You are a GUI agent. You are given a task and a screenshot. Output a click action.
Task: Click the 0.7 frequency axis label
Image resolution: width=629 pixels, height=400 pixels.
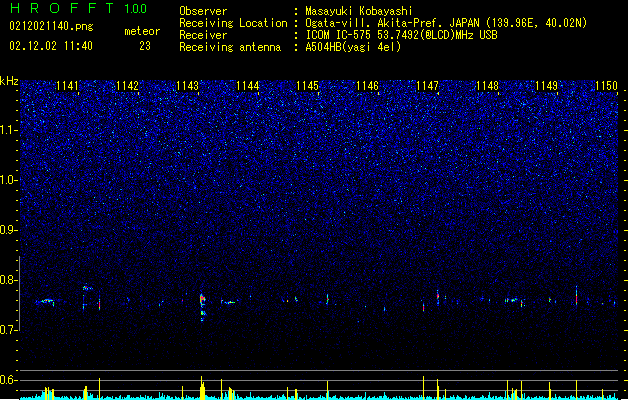8,330
